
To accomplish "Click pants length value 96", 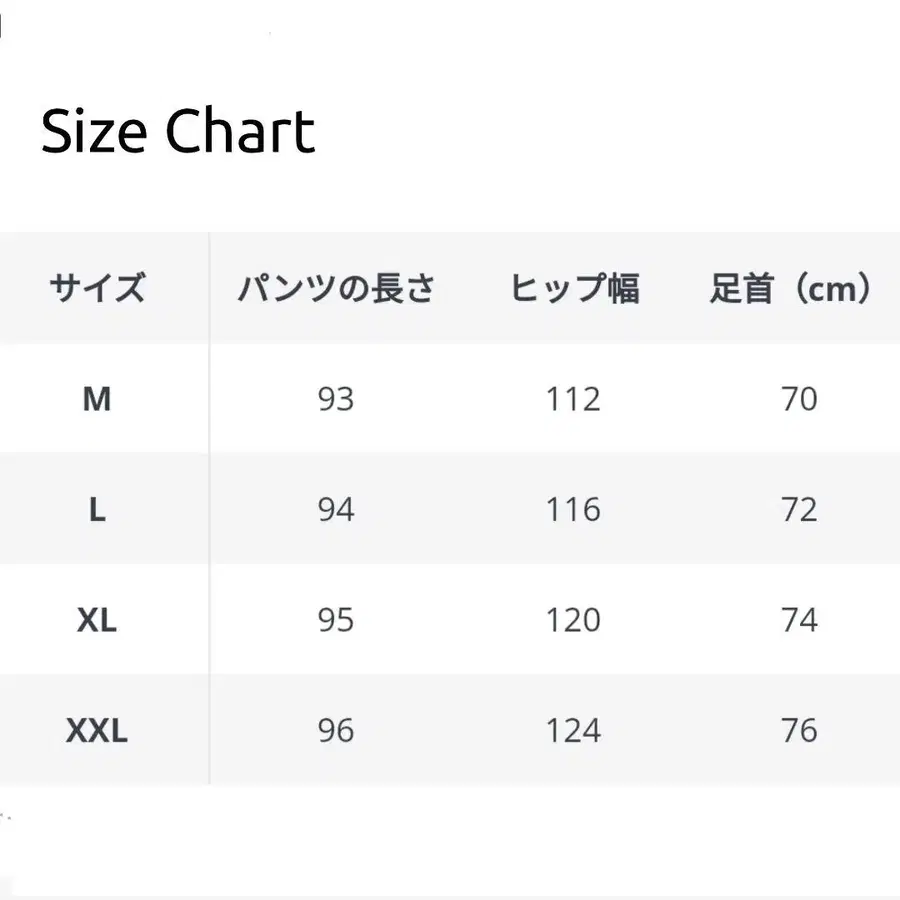I will [336, 731].
